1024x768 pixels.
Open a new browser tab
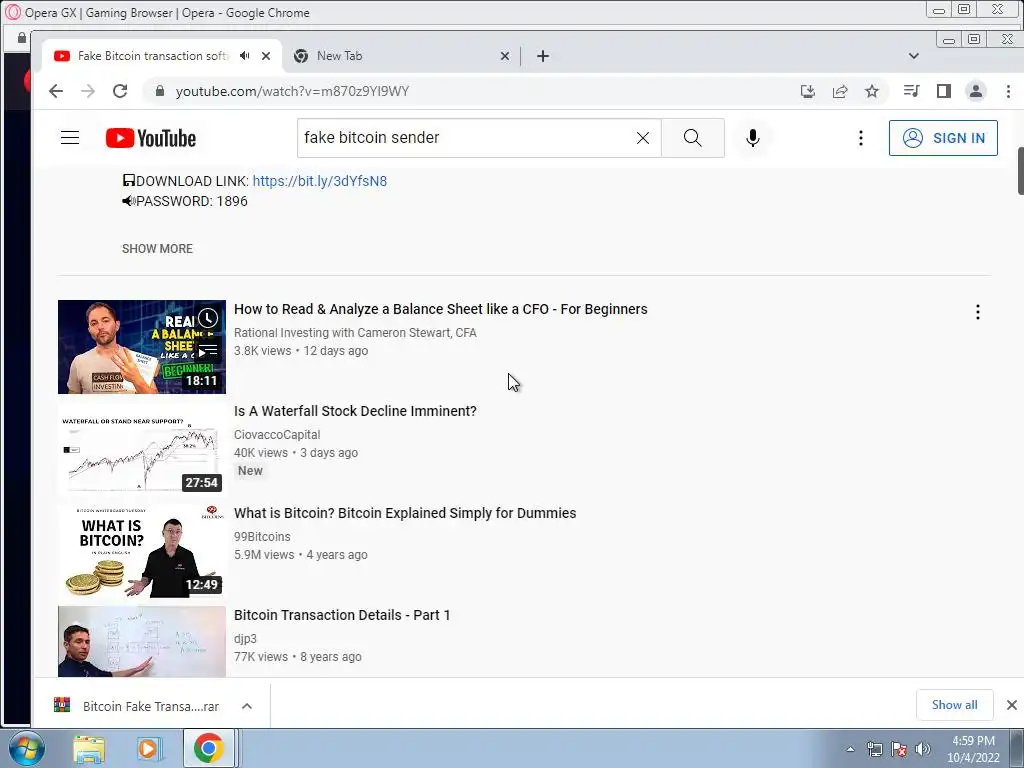click(x=543, y=56)
